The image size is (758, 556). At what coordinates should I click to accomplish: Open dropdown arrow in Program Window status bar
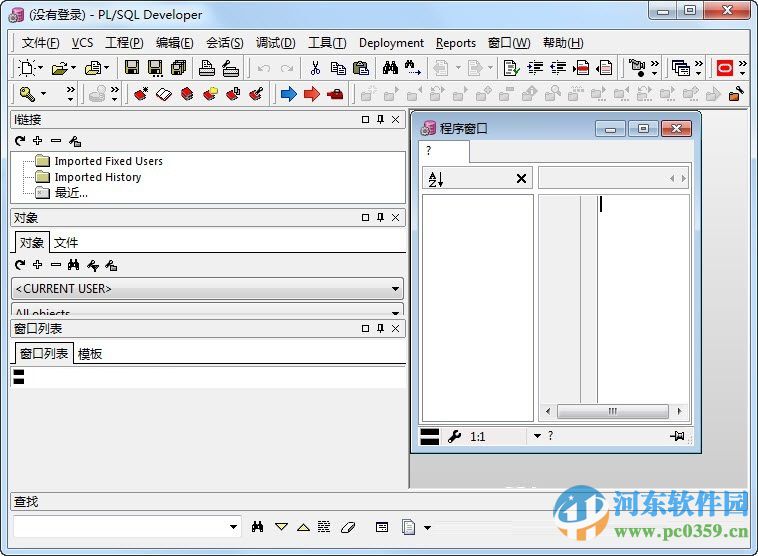[537, 436]
